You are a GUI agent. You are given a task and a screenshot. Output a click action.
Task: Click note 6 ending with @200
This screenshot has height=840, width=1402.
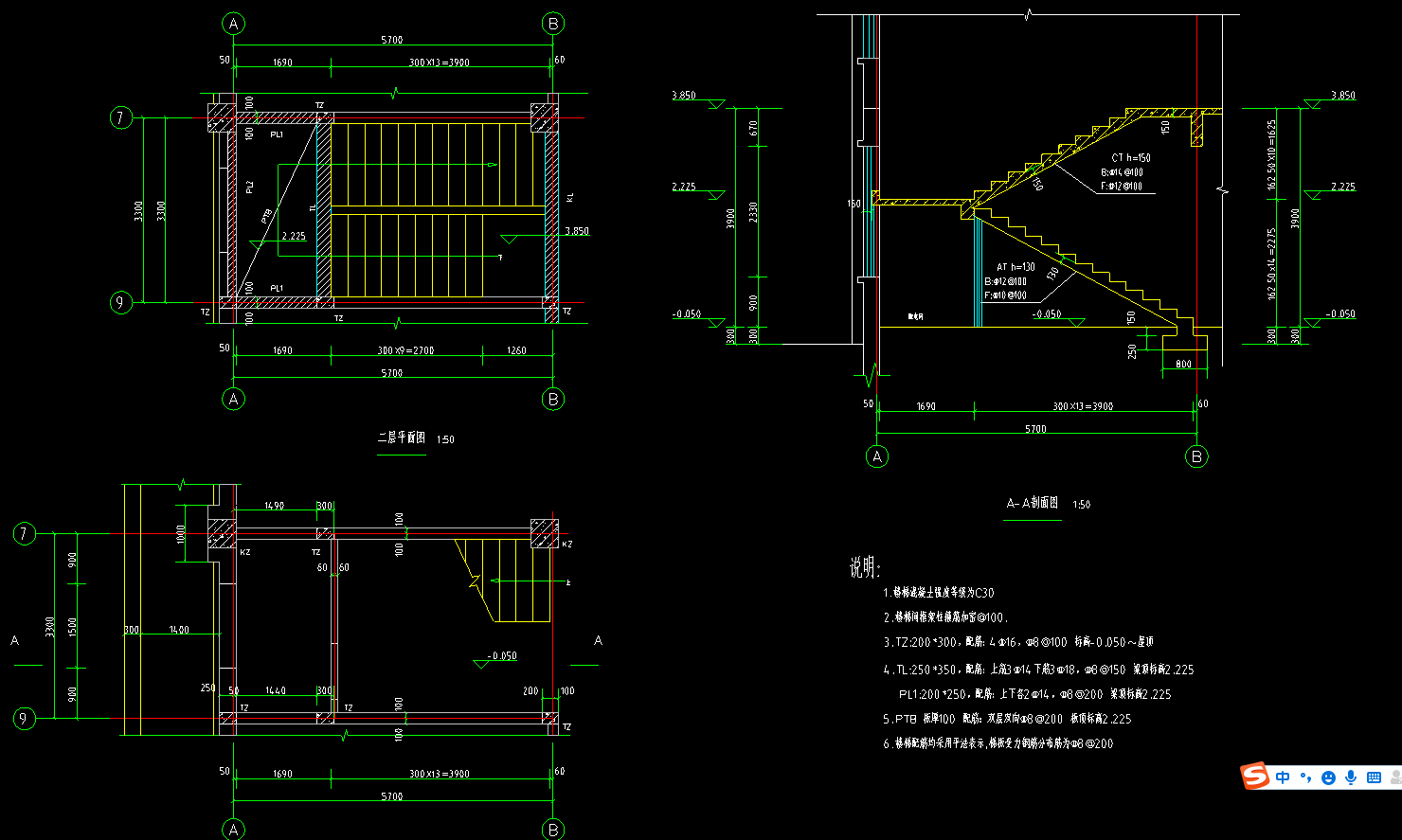click(x=998, y=743)
